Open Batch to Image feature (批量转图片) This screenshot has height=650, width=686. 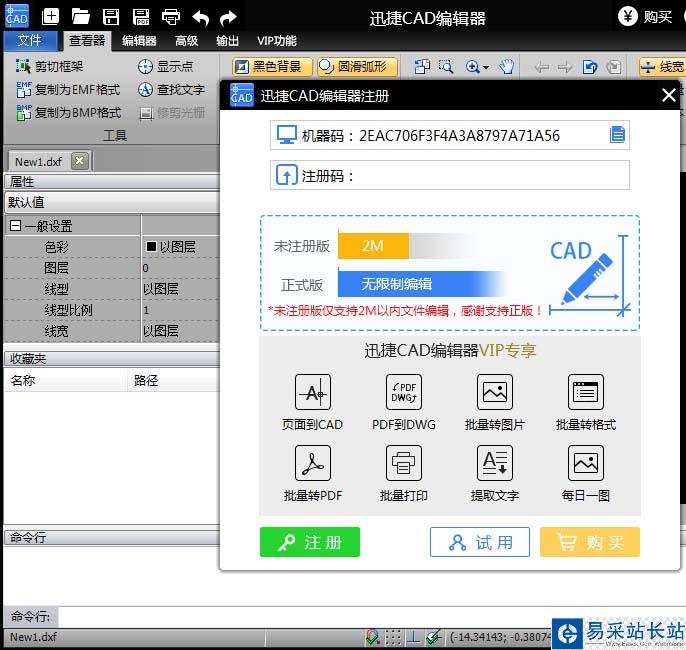click(x=494, y=403)
